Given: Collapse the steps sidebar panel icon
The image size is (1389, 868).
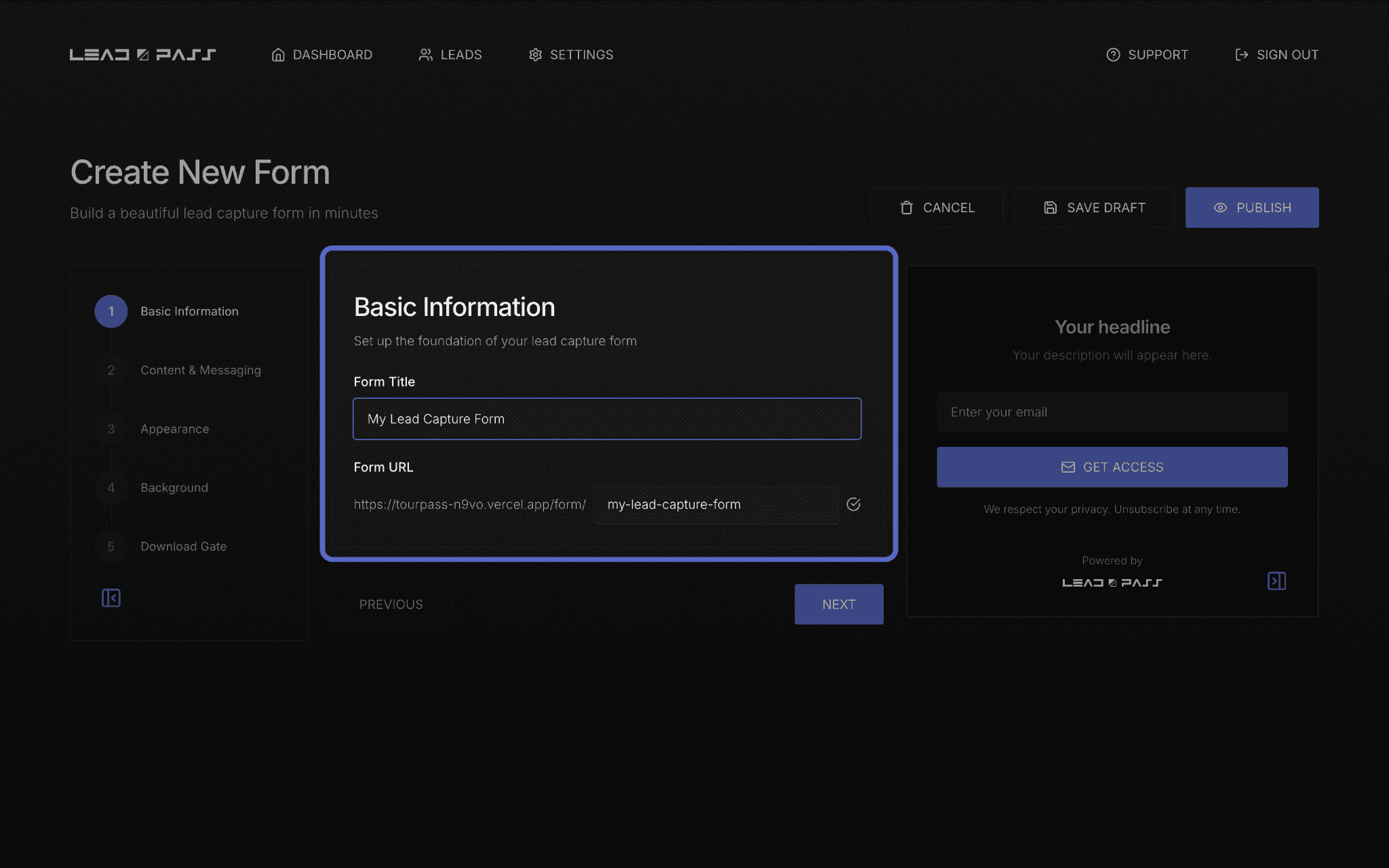Looking at the screenshot, I should [x=111, y=598].
